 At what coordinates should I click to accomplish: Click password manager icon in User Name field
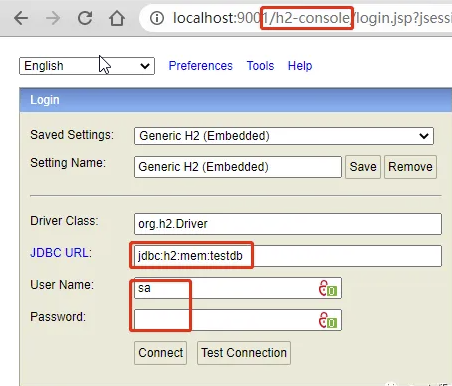point(328,288)
